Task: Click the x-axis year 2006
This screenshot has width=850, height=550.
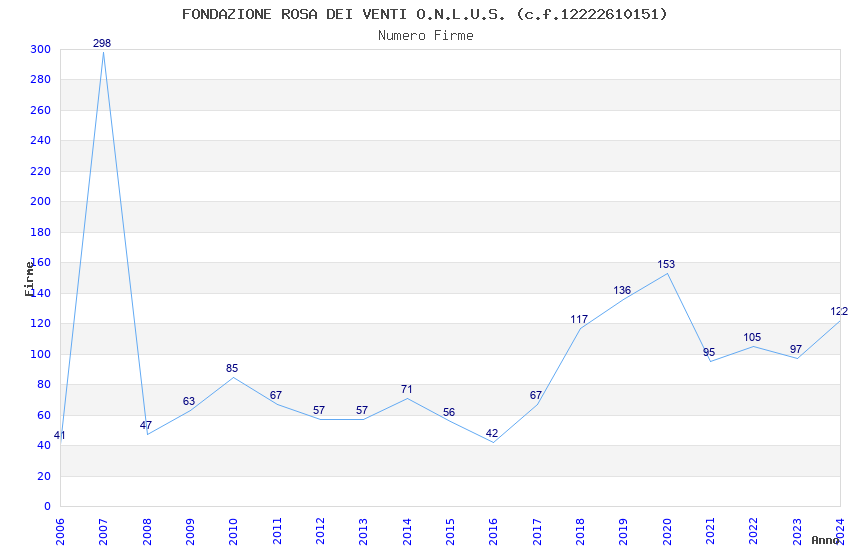Action: (x=60, y=531)
